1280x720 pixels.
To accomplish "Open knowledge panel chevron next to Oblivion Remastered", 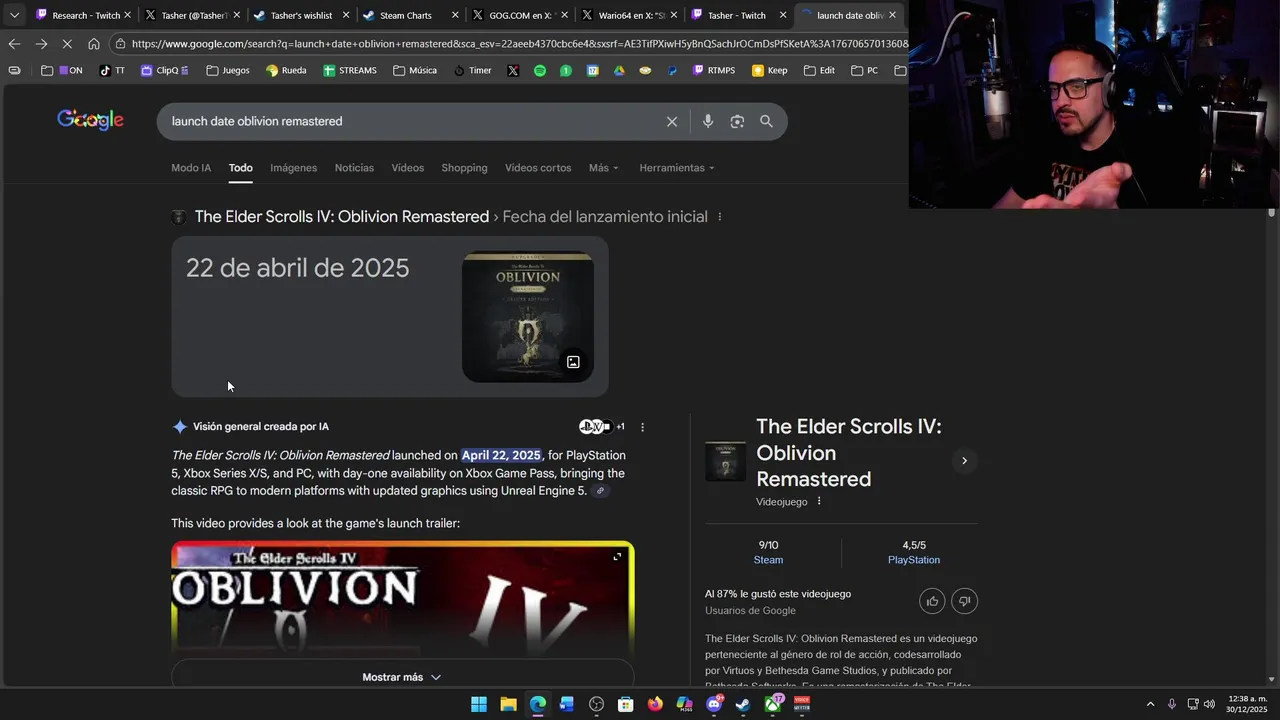I will [x=964, y=461].
